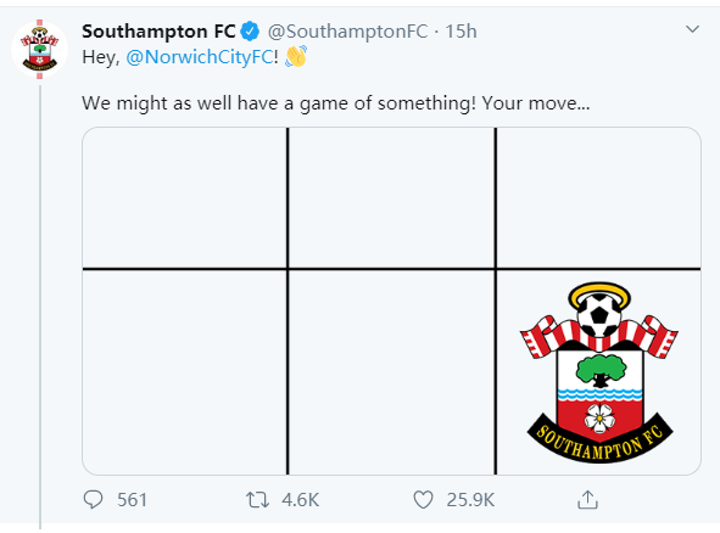Like the tweet with the heart icon
Image resolution: width=720 pixels, height=533 pixels.
424,499
